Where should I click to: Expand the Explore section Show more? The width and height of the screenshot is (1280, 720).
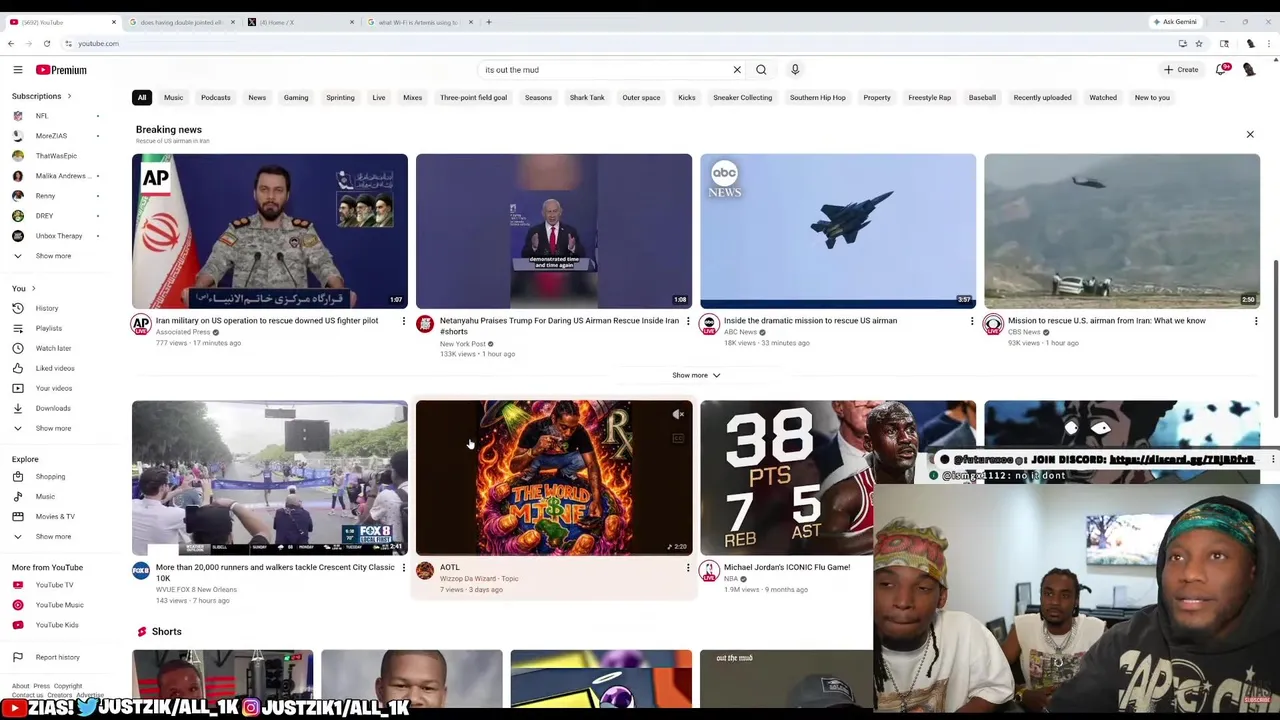click(53, 536)
